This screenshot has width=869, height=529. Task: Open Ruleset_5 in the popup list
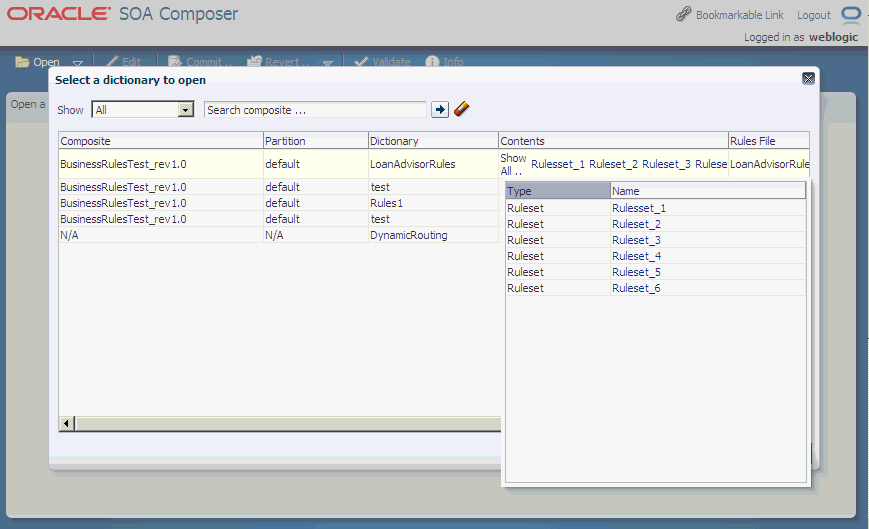[x=636, y=272]
